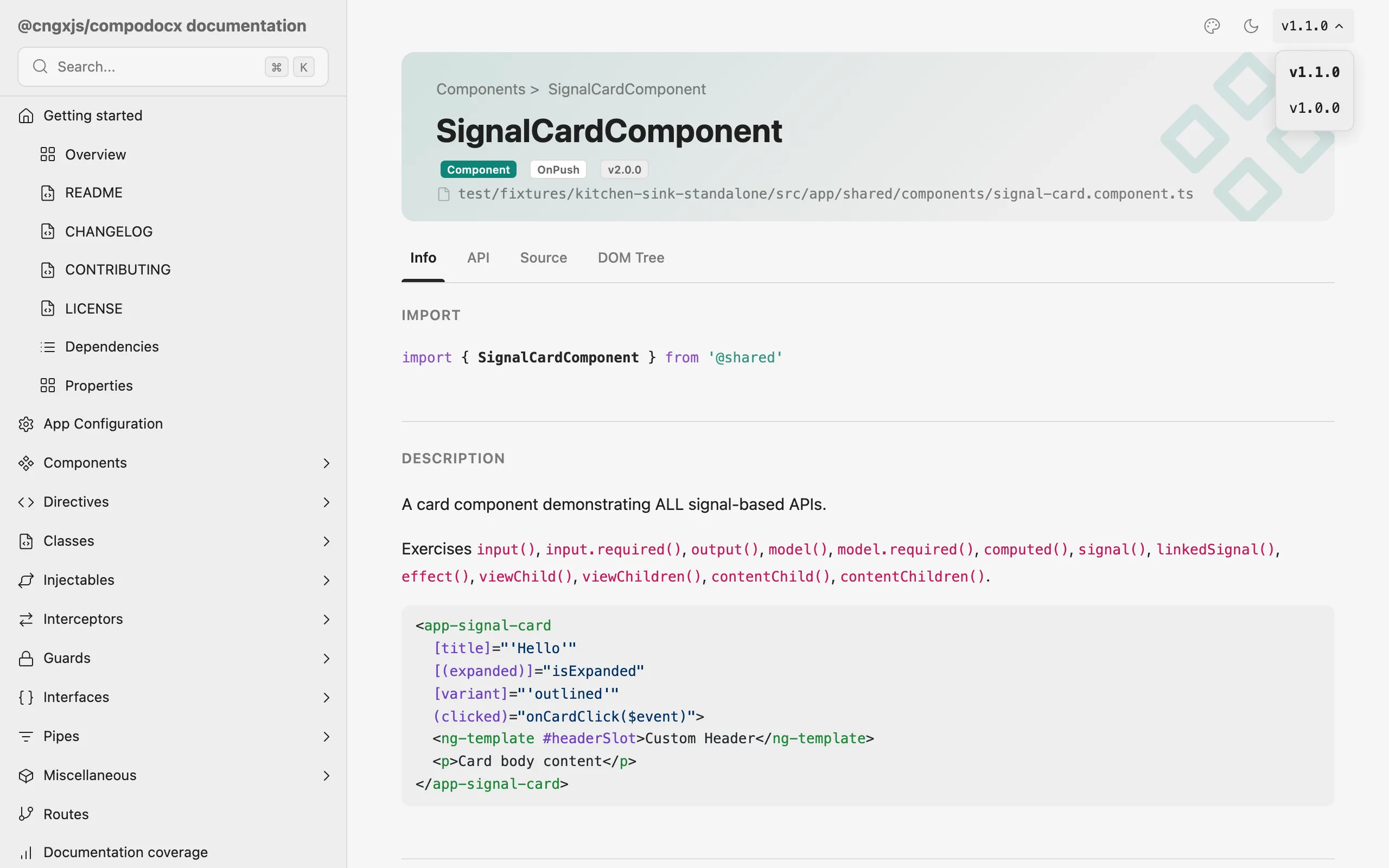Image resolution: width=1389 pixels, height=868 pixels.
Task: Click the file icon beside source path
Action: click(x=444, y=194)
